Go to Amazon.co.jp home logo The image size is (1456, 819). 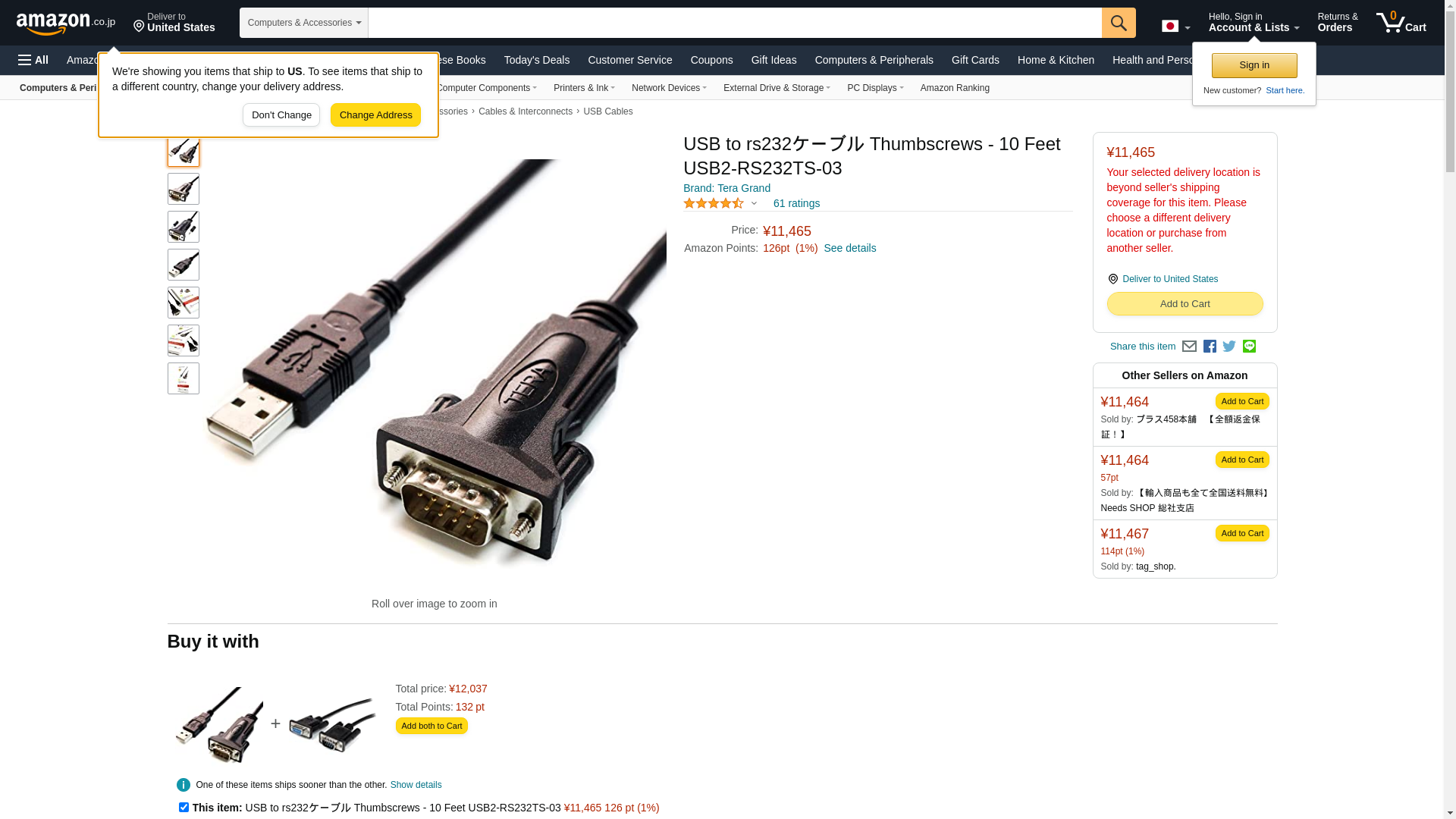[x=66, y=23]
